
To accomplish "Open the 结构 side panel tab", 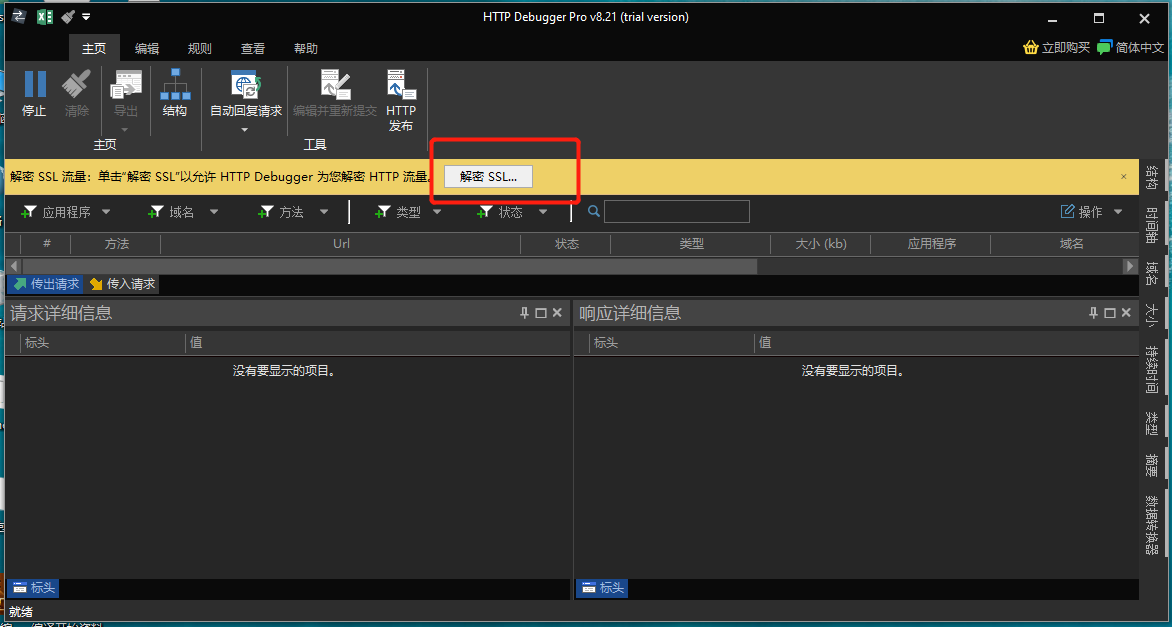I will click(x=1153, y=178).
